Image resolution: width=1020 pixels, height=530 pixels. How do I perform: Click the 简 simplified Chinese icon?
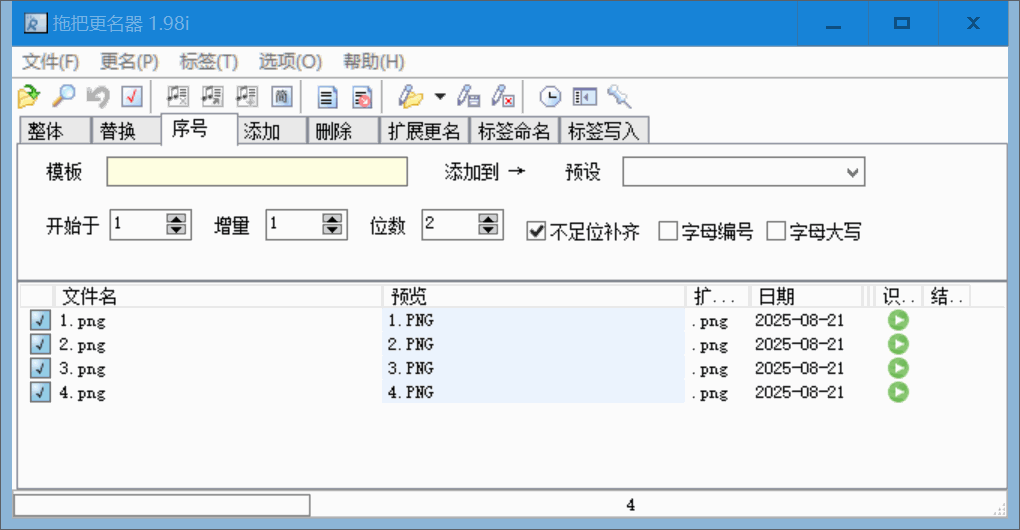281,97
